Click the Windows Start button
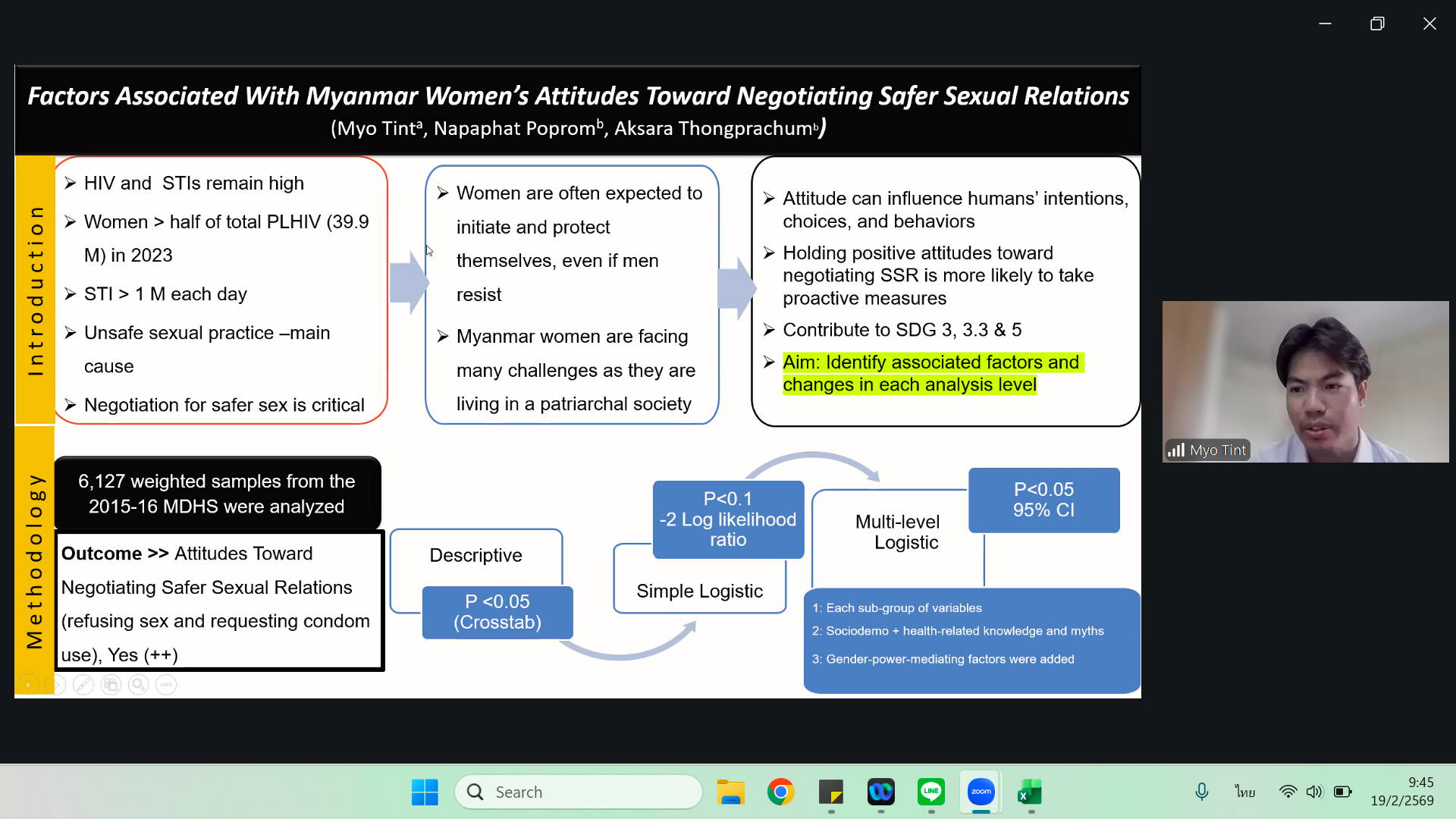1456x819 pixels. pos(425,792)
